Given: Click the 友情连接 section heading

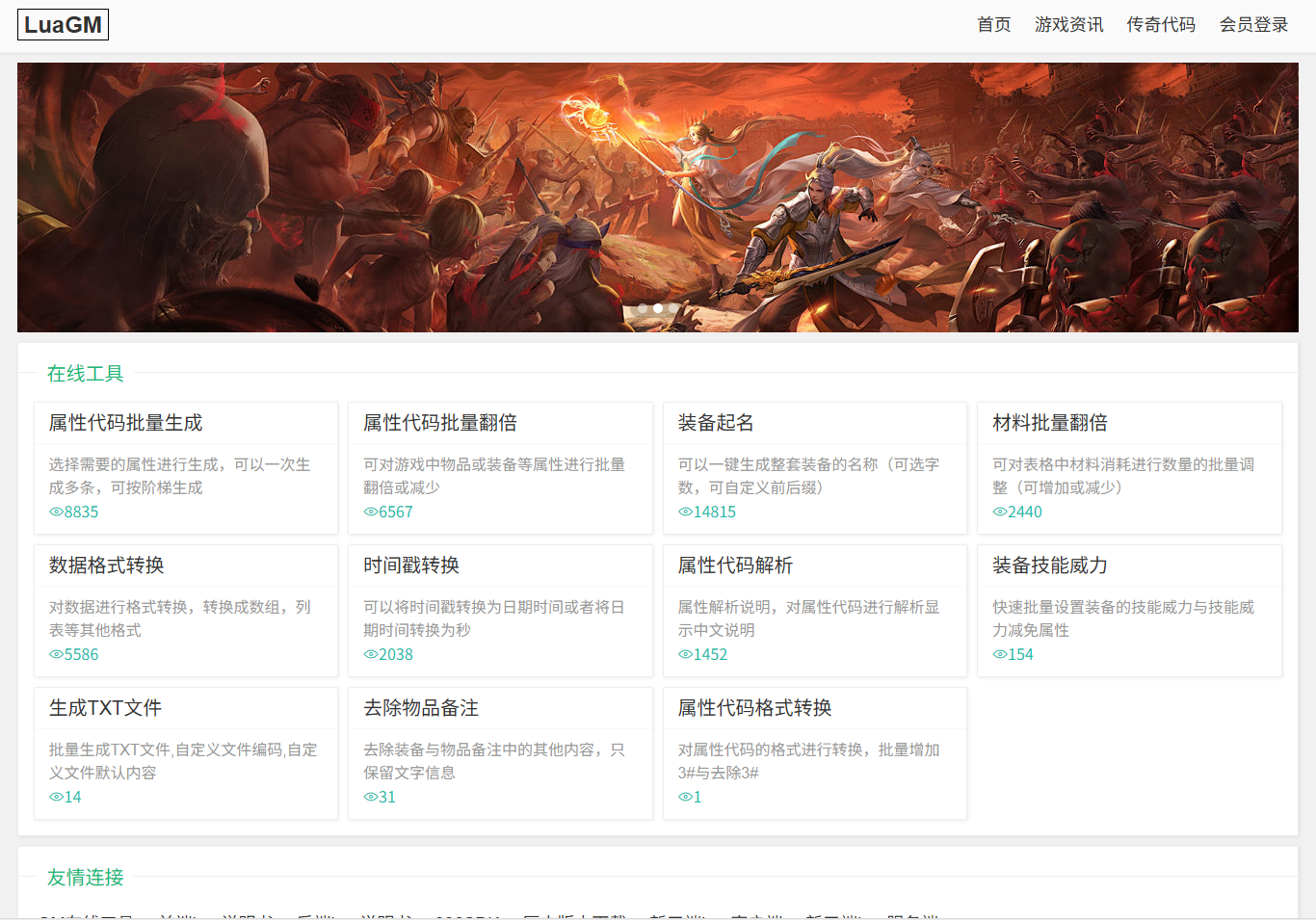Looking at the screenshot, I should pyautogui.click(x=86, y=878).
